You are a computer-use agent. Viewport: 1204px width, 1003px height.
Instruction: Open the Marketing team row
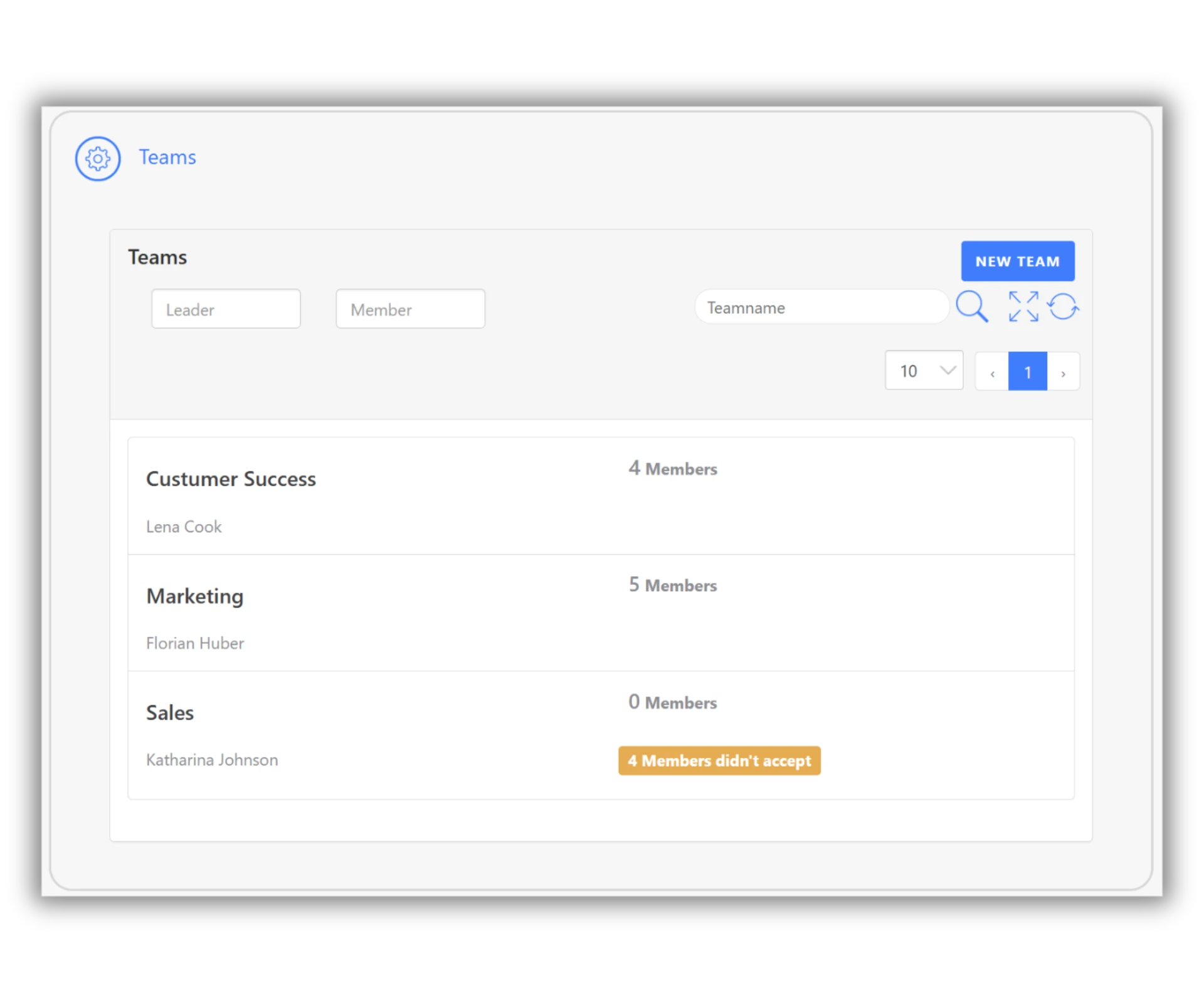(x=194, y=596)
